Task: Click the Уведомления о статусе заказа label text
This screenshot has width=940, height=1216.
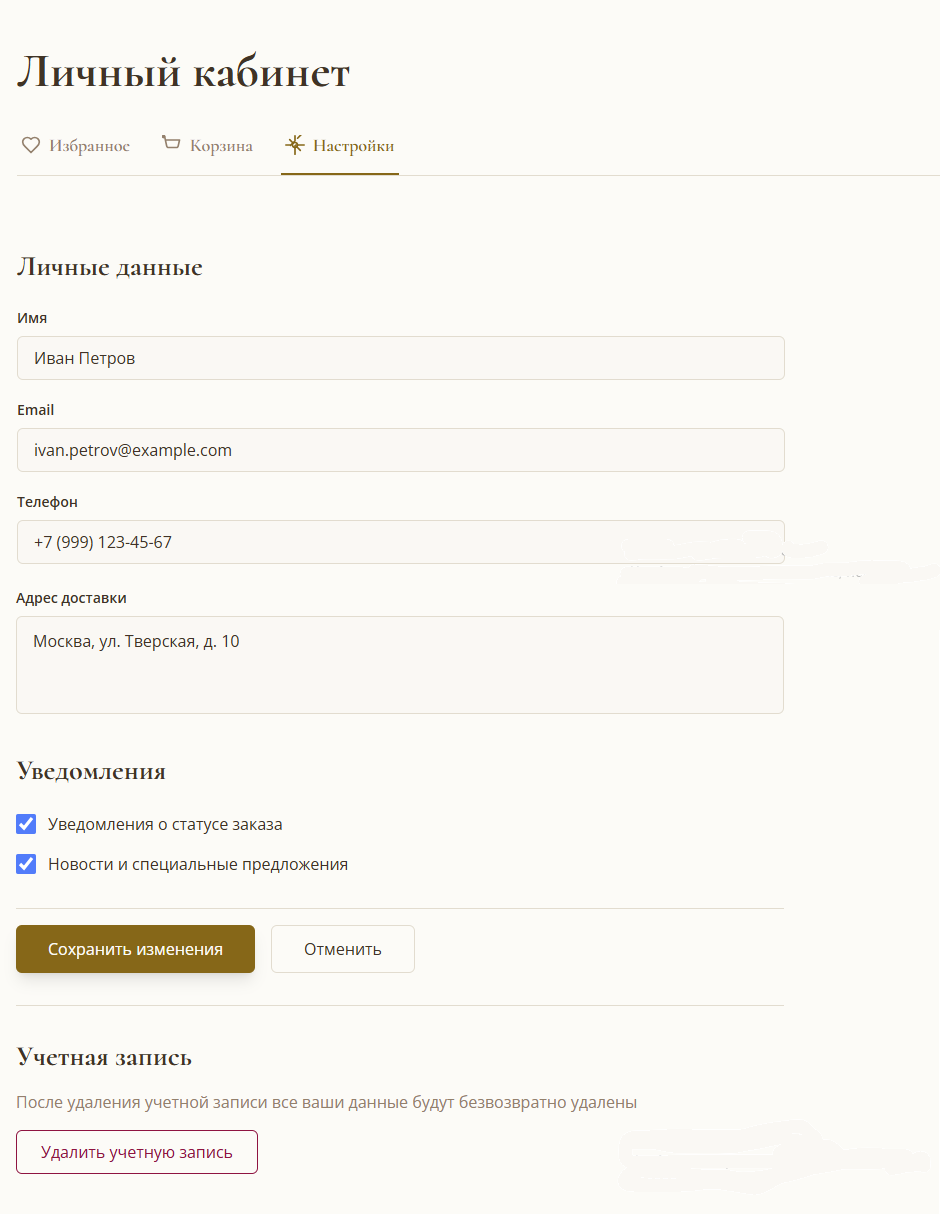Action: (x=165, y=825)
